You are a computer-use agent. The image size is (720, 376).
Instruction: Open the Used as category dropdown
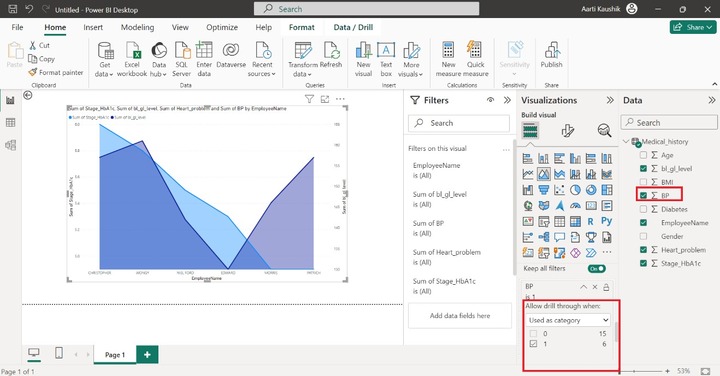pyautogui.click(x=568, y=320)
